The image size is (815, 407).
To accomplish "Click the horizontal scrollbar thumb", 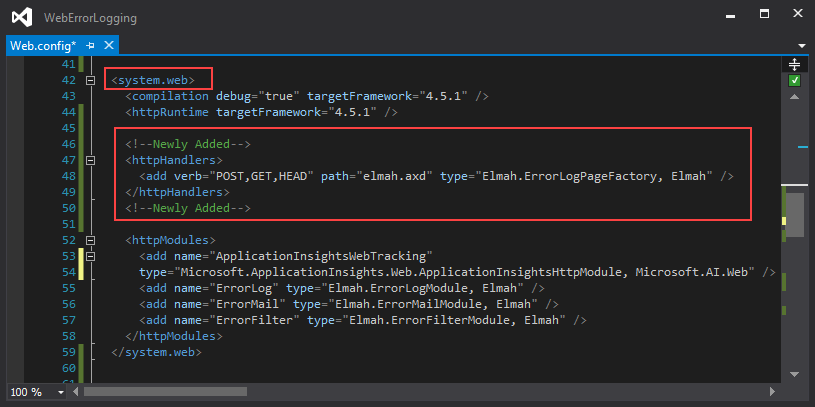I will click(x=165, y=391).
